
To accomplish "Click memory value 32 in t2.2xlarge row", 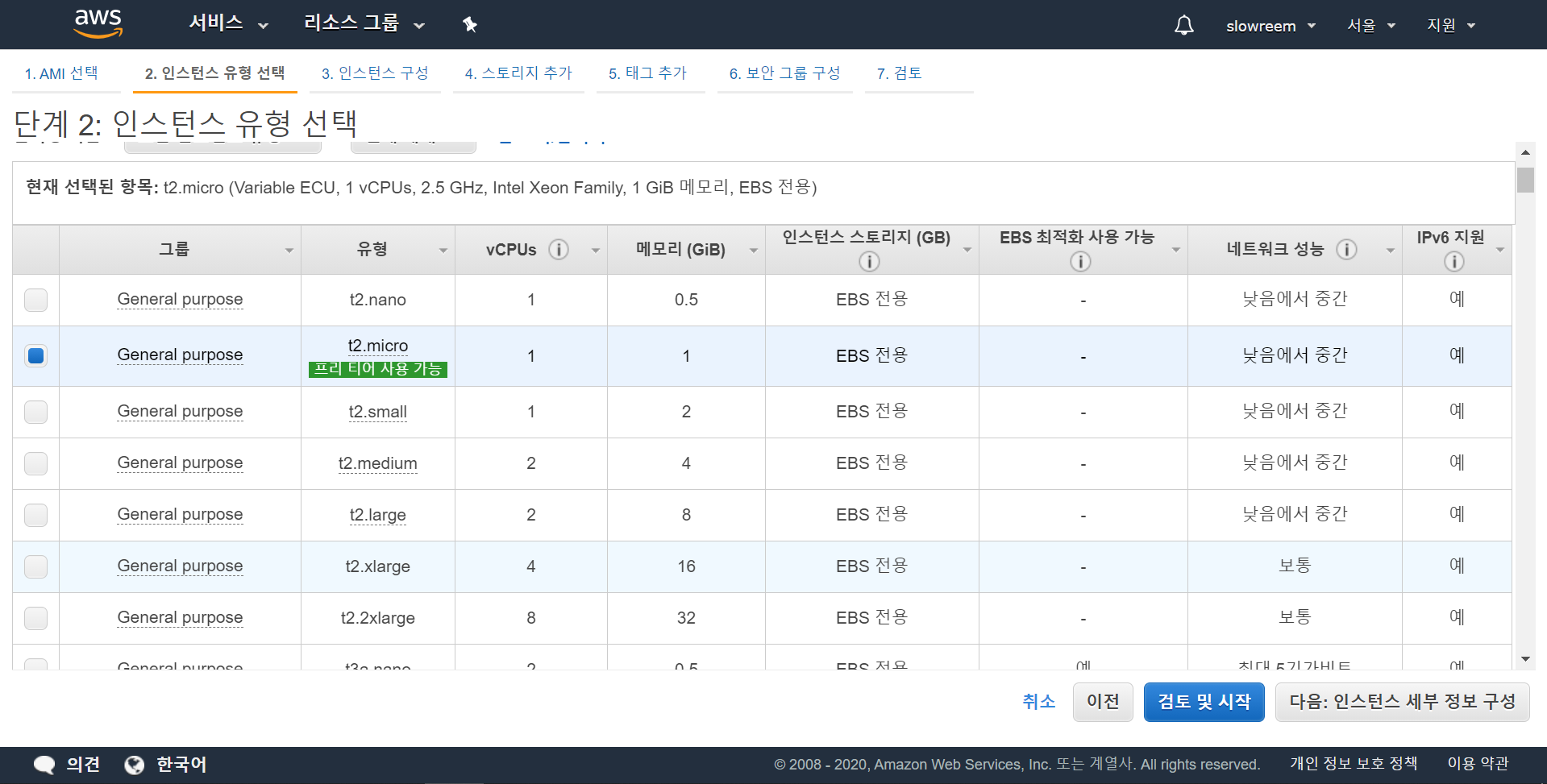I will 686,618.
